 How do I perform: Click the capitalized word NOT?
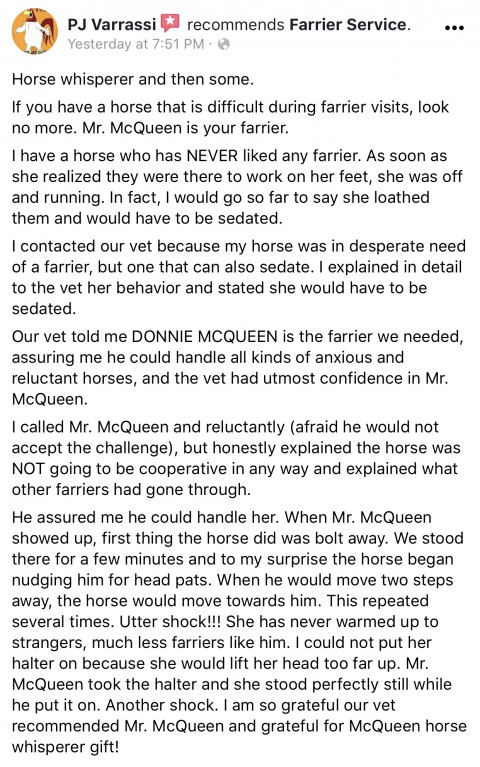click(x=29, y=469)
